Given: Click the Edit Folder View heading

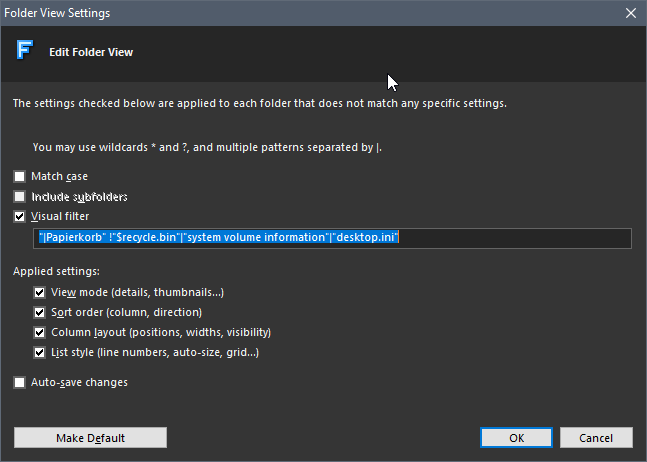Looking at the screenshot, I should [91, 52].
